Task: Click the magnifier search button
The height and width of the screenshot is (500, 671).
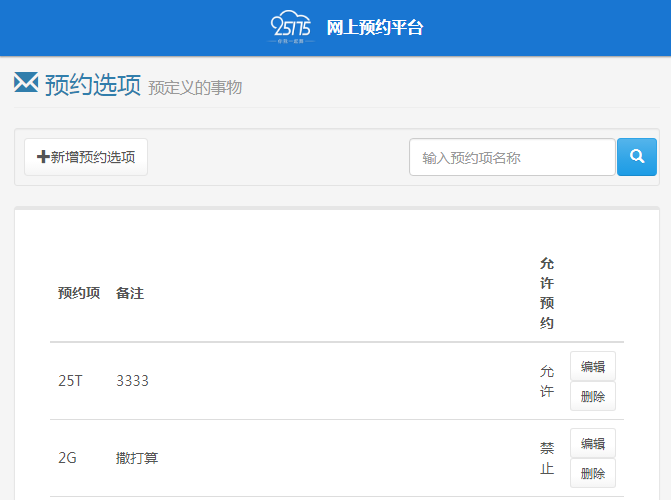Action: pyautogui.click(x=637, y=157)
